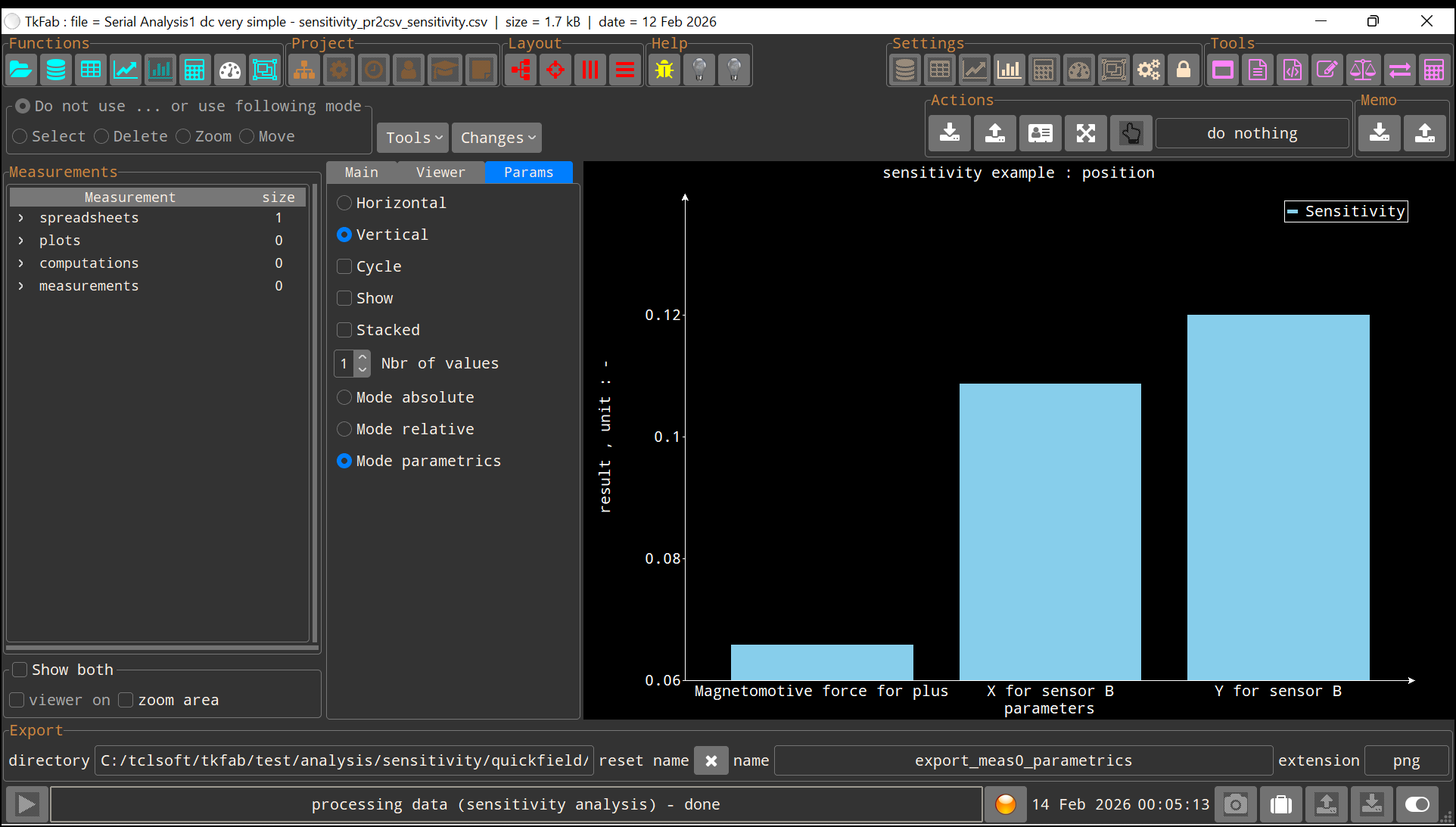Select the Horizontal radio button
The height and width of the screenshot is (827, 1456).
344,203
